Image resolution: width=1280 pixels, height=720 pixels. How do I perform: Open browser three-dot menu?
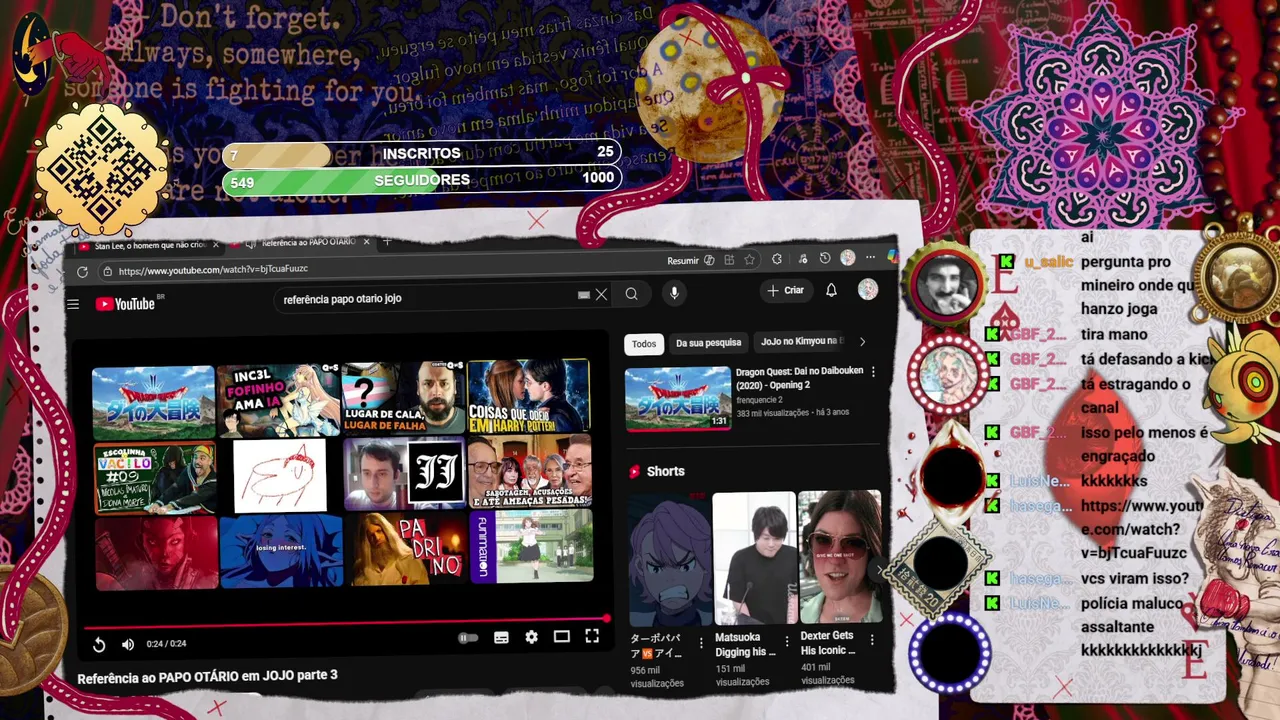tap(870, 257)
